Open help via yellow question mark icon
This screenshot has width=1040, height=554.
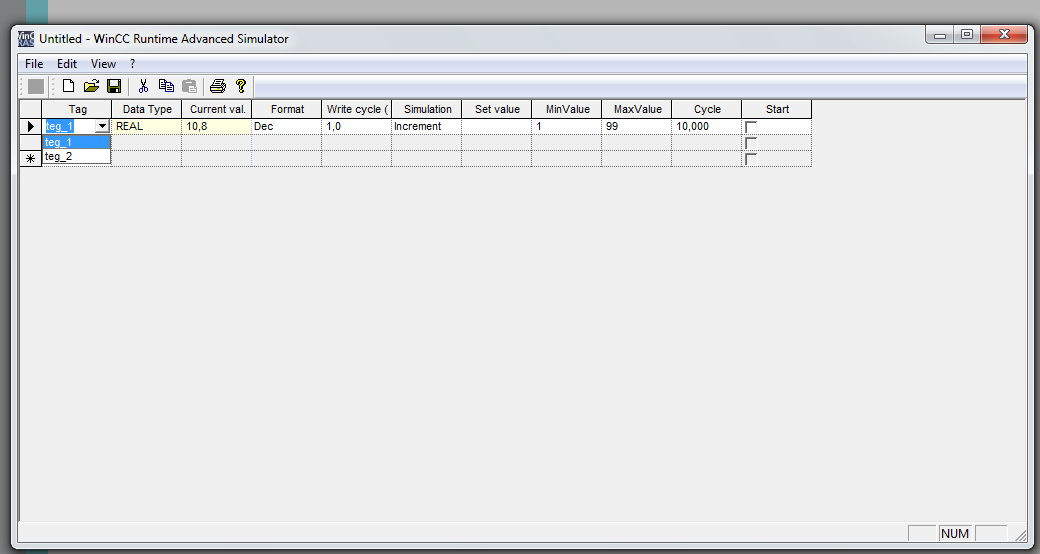point(241,86)
